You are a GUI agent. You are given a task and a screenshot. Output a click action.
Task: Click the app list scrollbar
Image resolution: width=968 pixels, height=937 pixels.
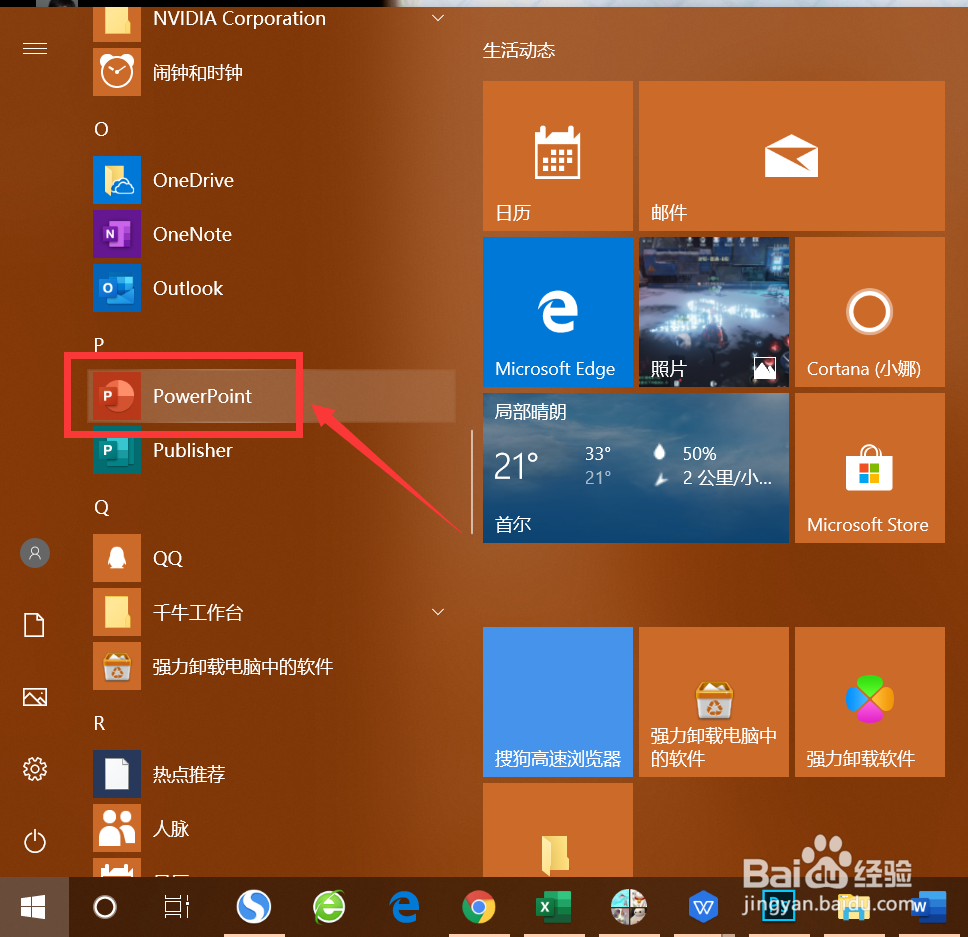472,481
